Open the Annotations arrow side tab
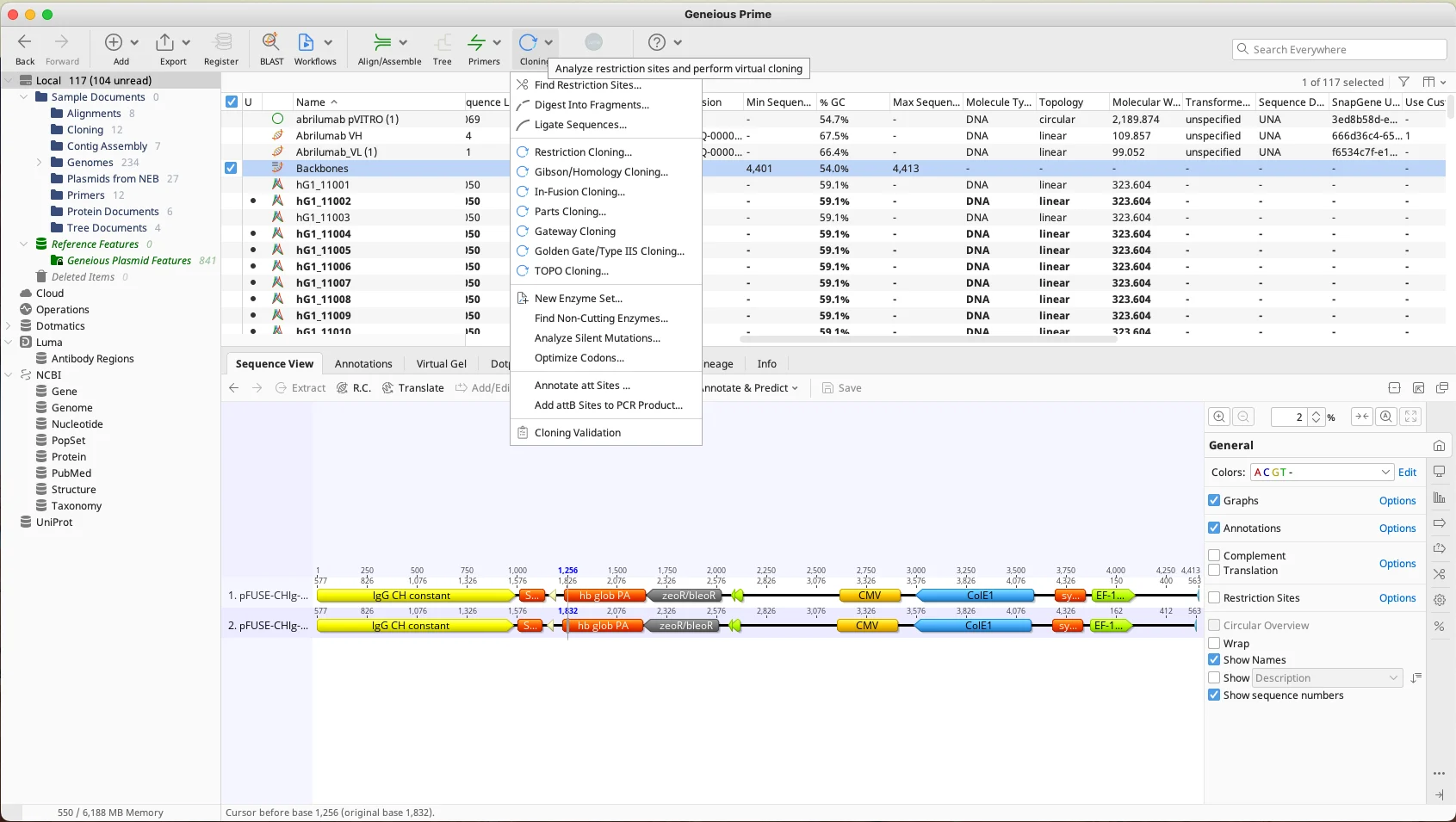The height and width of the screenshot is (822, 1456). [1439, 523]
